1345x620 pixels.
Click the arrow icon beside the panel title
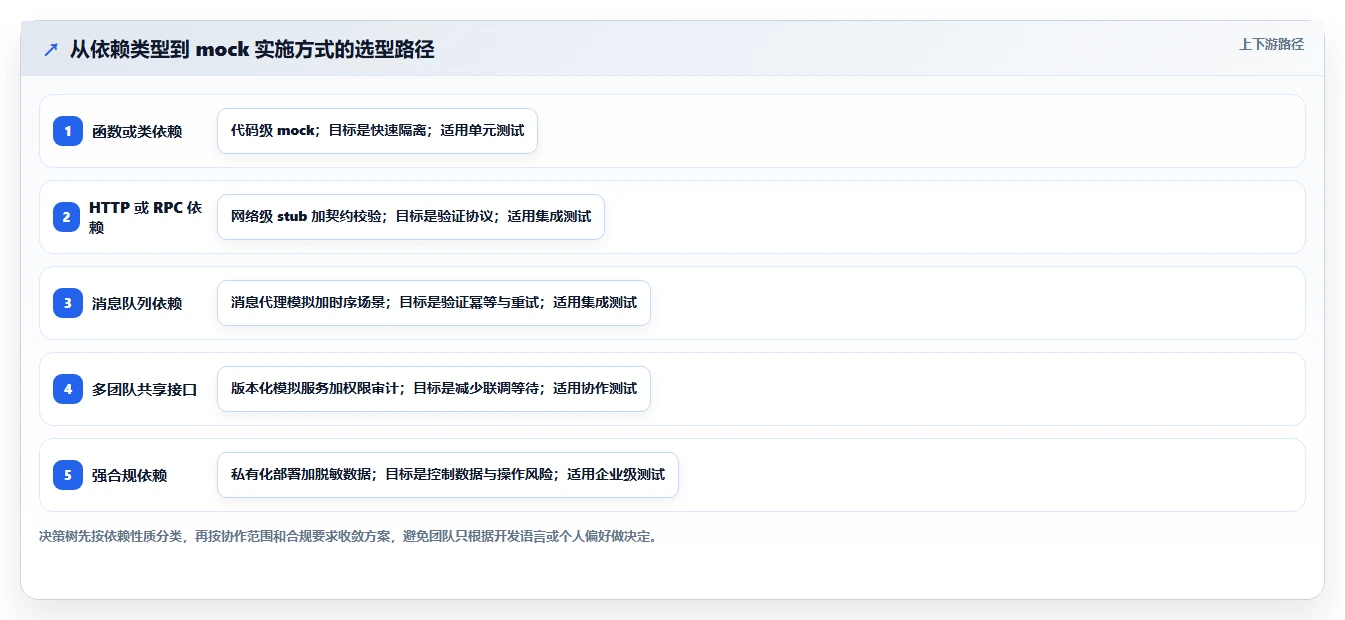pyautogui.click(x=51, y=50)
